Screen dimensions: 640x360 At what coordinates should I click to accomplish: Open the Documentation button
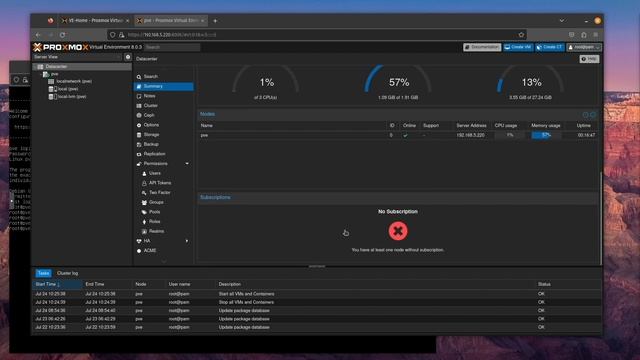pyautogui.click(x=482, y=47)
